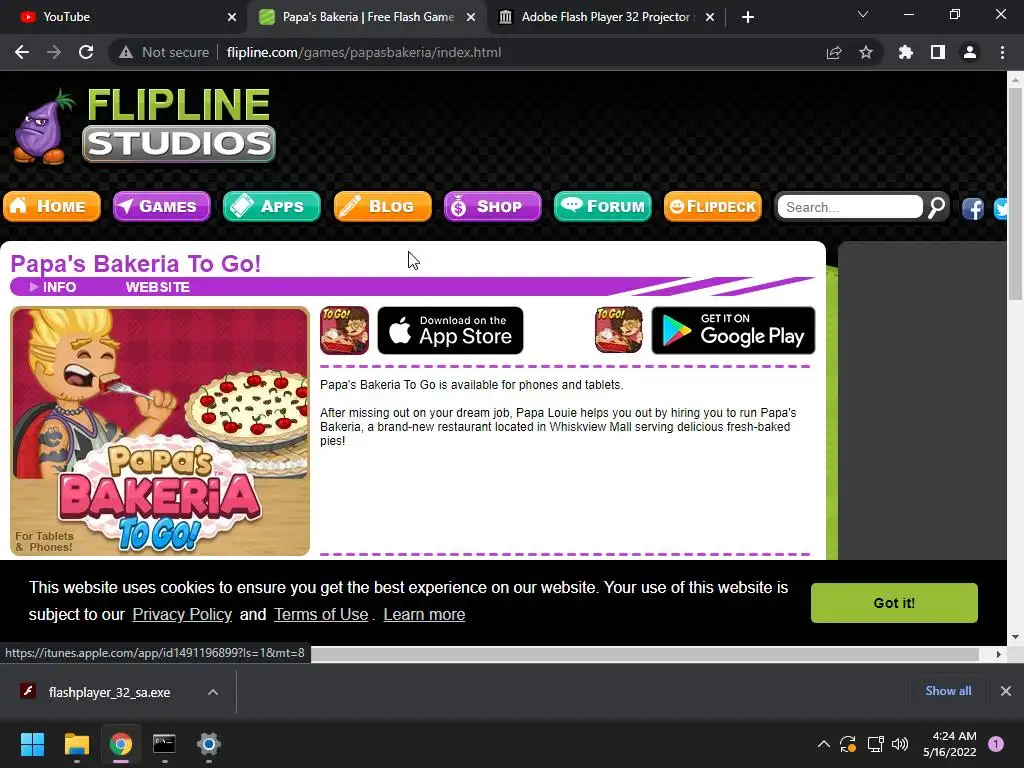The image size is (1024, 768).
Task: Open the Extensions puzzle icon
Action: 906,52
